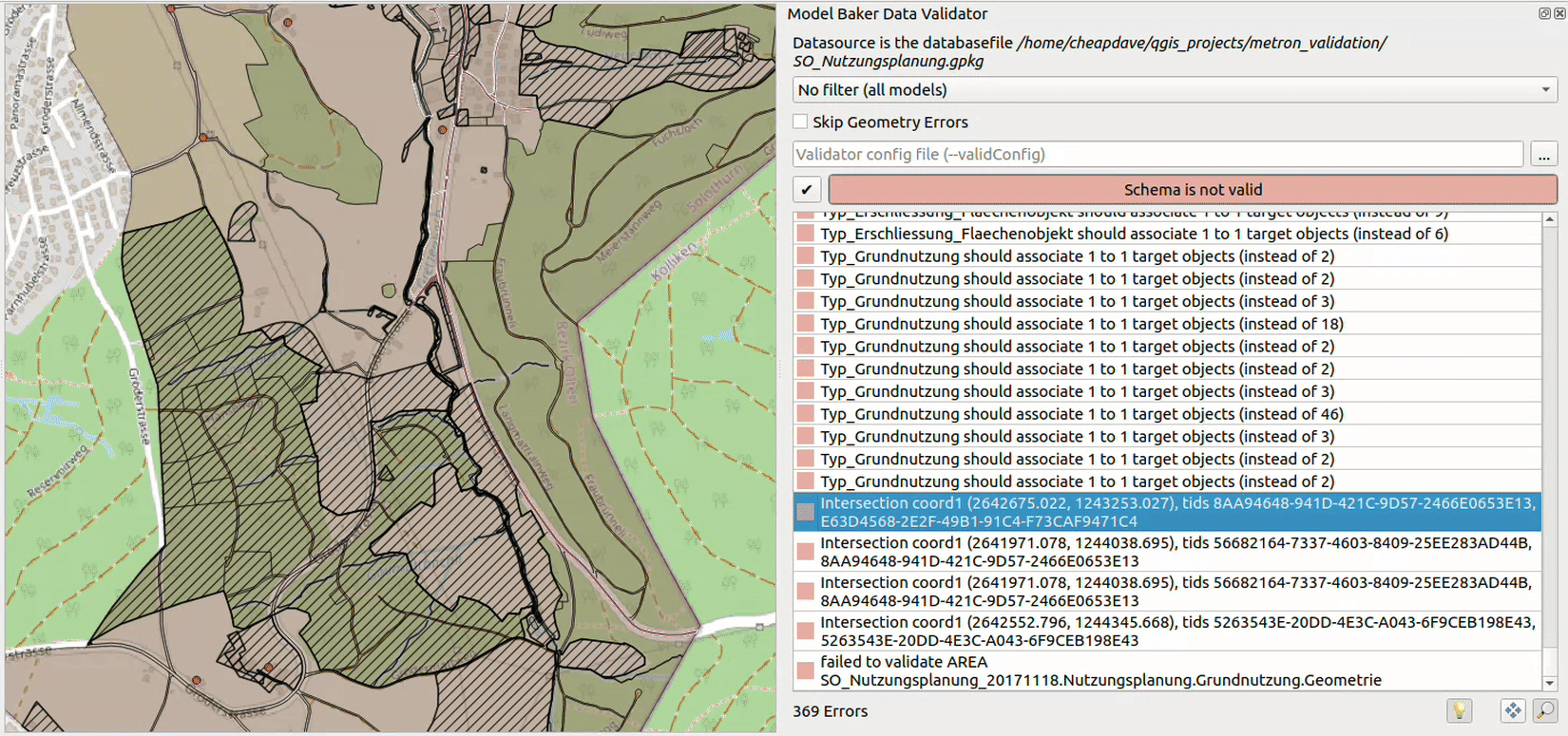Viewport: 1568px width, 736px height.
Task: Click the pan-to-feature arrows icon
Action: point(1512,710)
